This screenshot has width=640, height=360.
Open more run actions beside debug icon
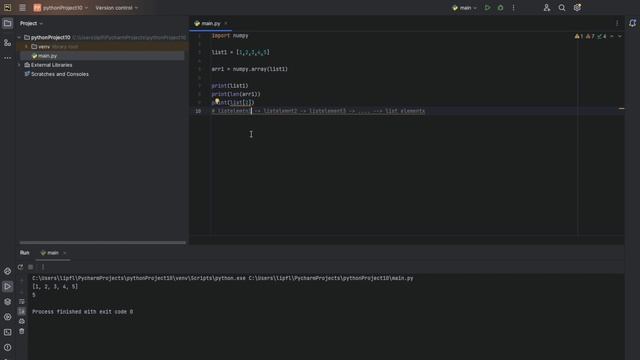[x=513, y=8]
